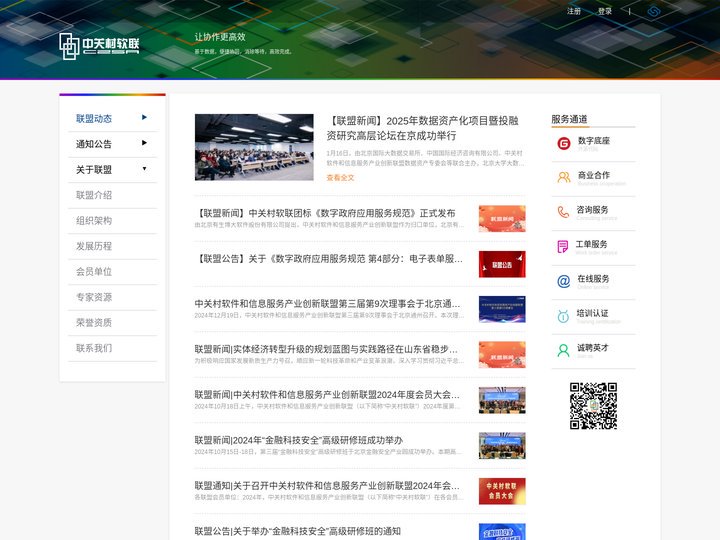
Task: Click the 商业合作 people icon
Action: pos(563,177)
